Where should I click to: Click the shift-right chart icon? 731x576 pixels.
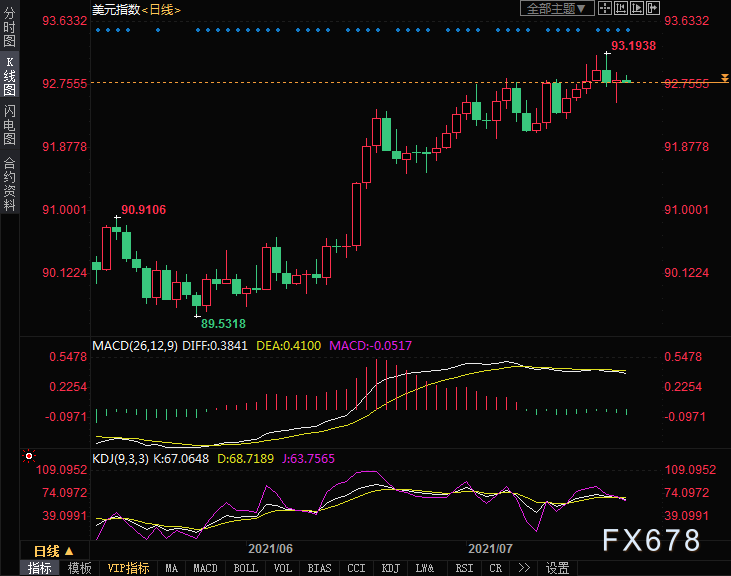point(653,8)
